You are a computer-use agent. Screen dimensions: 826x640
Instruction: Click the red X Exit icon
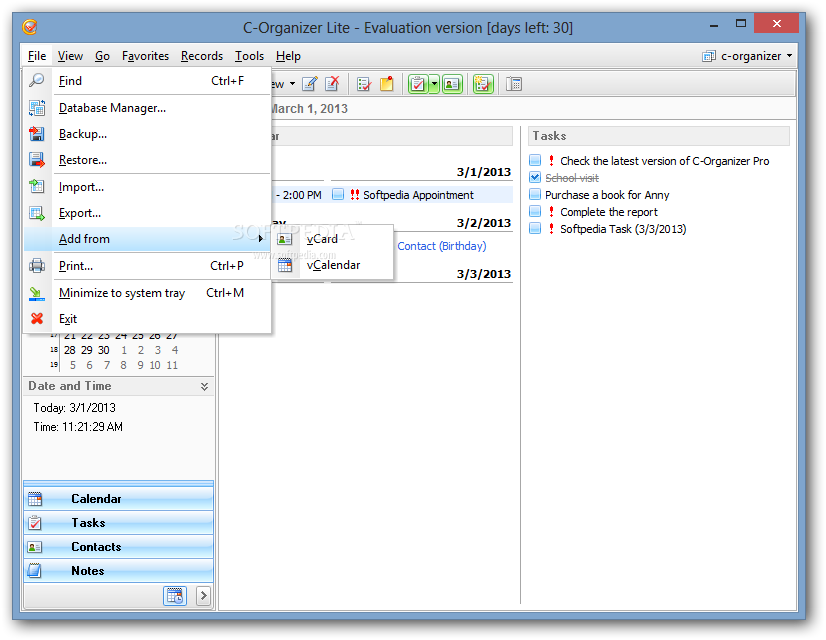(36, 319)
